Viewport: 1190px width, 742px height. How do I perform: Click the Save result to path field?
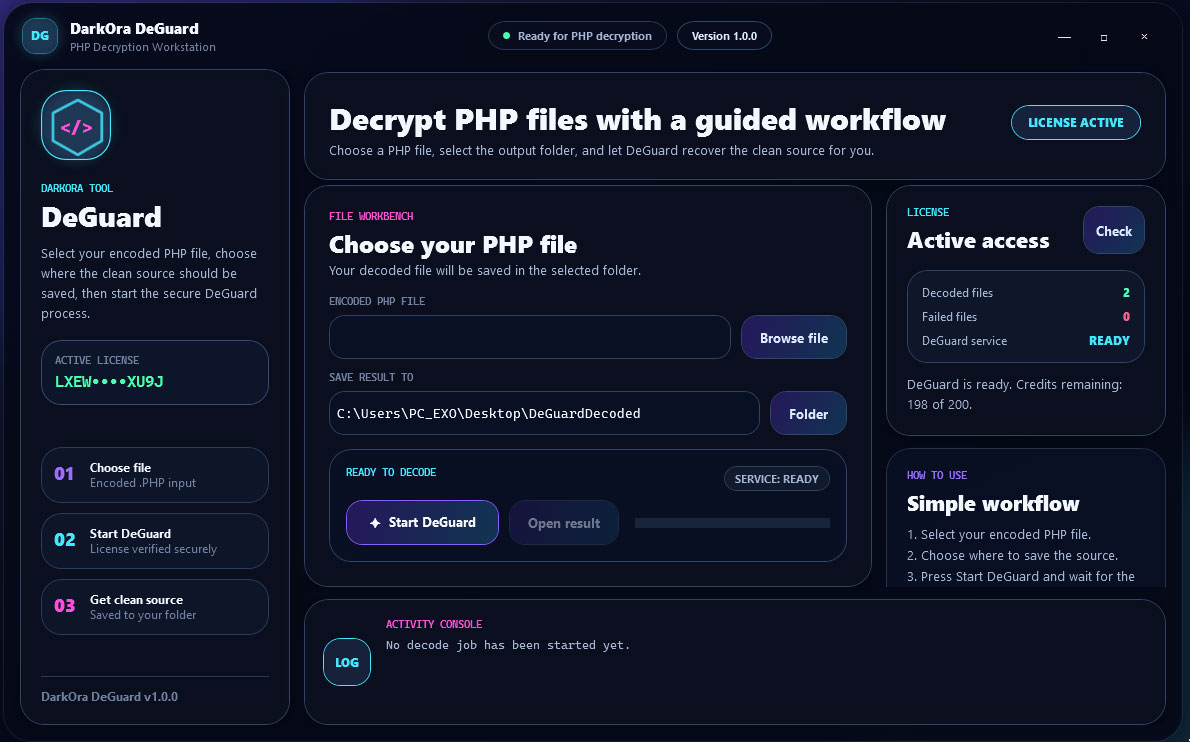[x=544, y=413]
